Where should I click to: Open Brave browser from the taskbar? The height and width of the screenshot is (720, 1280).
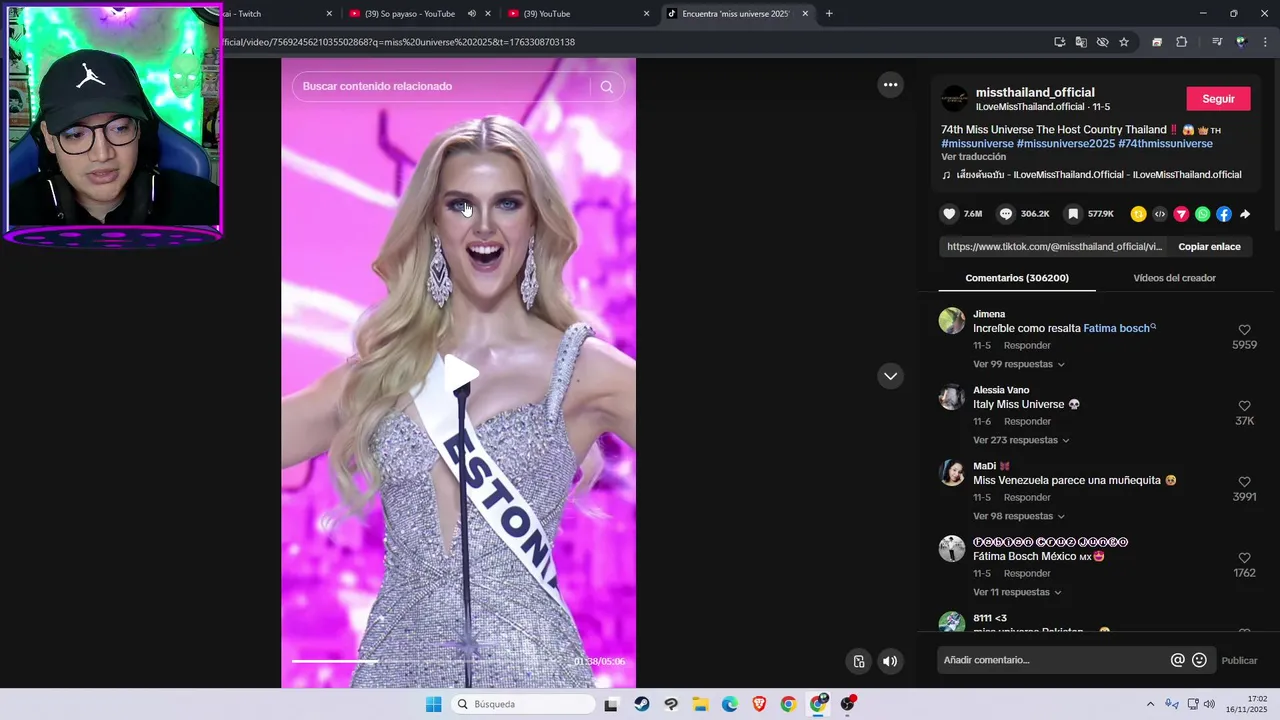[759, 704]
